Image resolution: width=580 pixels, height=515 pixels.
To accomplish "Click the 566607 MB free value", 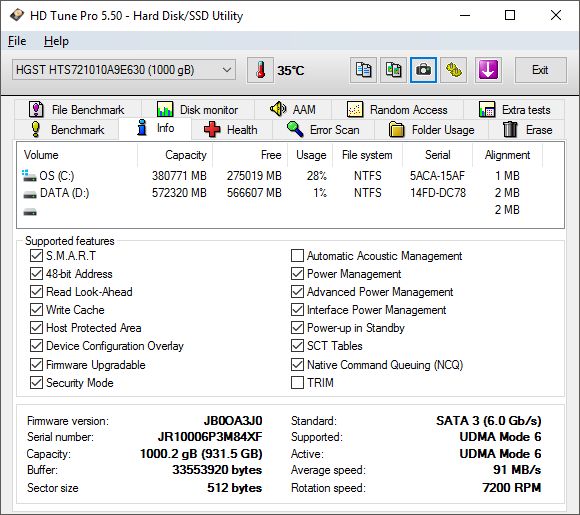I will [x=254, y=193].
